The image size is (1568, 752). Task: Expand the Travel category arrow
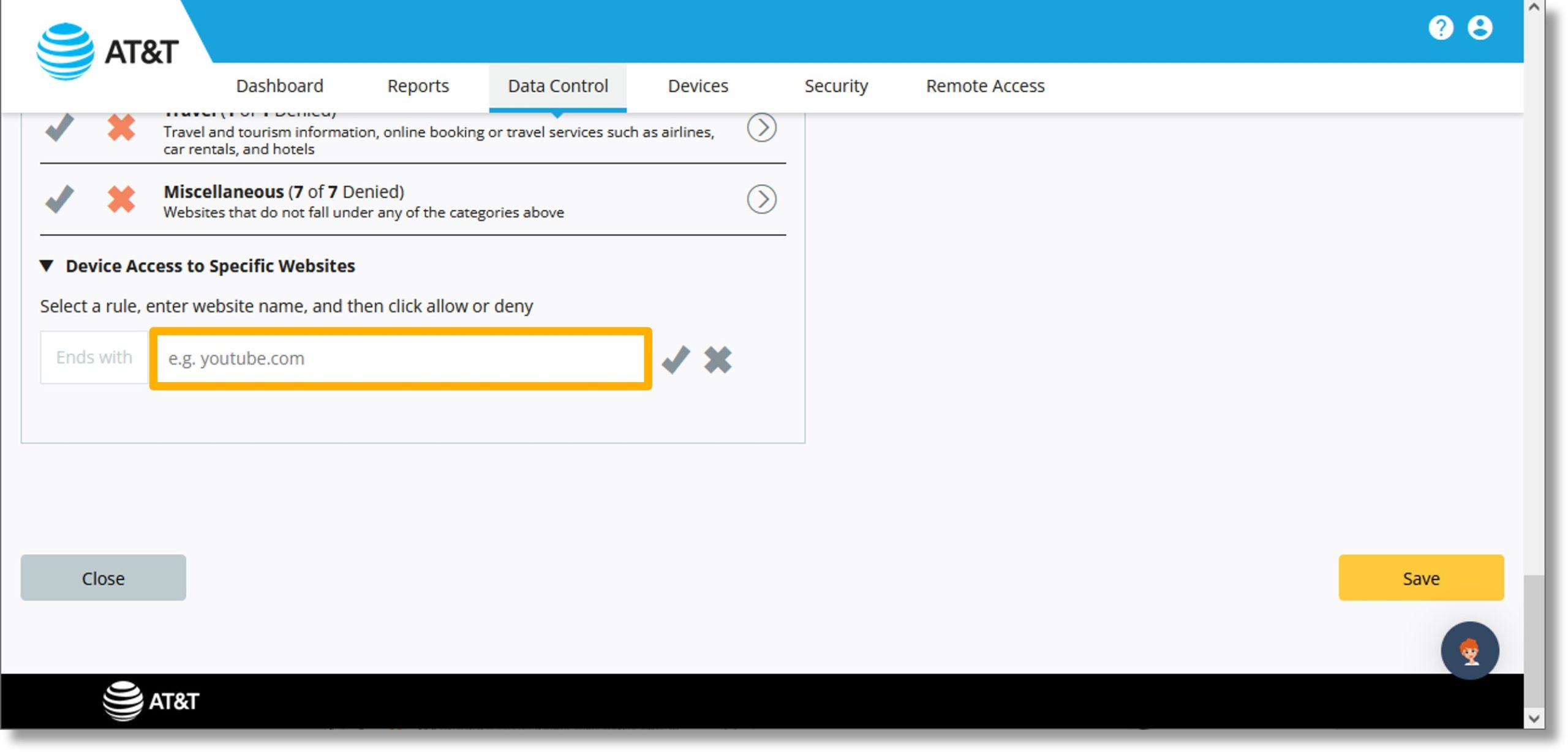pyautogui.click(x=761, y=127)
